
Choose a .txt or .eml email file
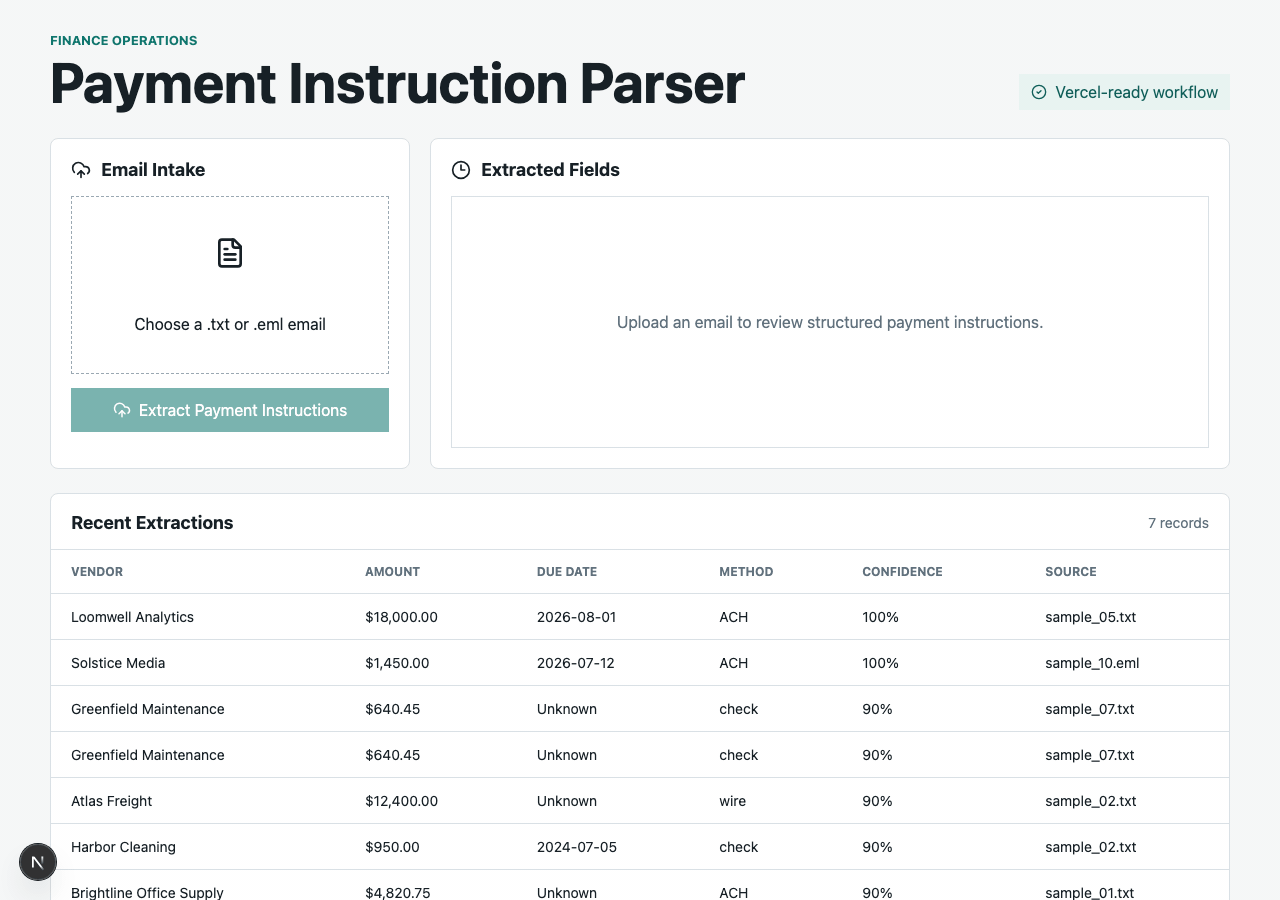[x=230, y=285]
